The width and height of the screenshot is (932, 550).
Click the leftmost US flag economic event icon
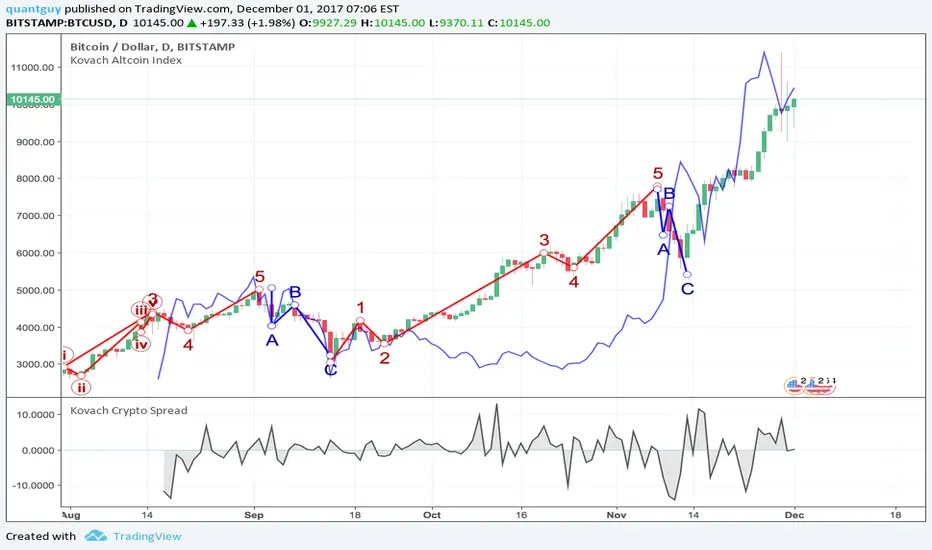tap(794, 386)
